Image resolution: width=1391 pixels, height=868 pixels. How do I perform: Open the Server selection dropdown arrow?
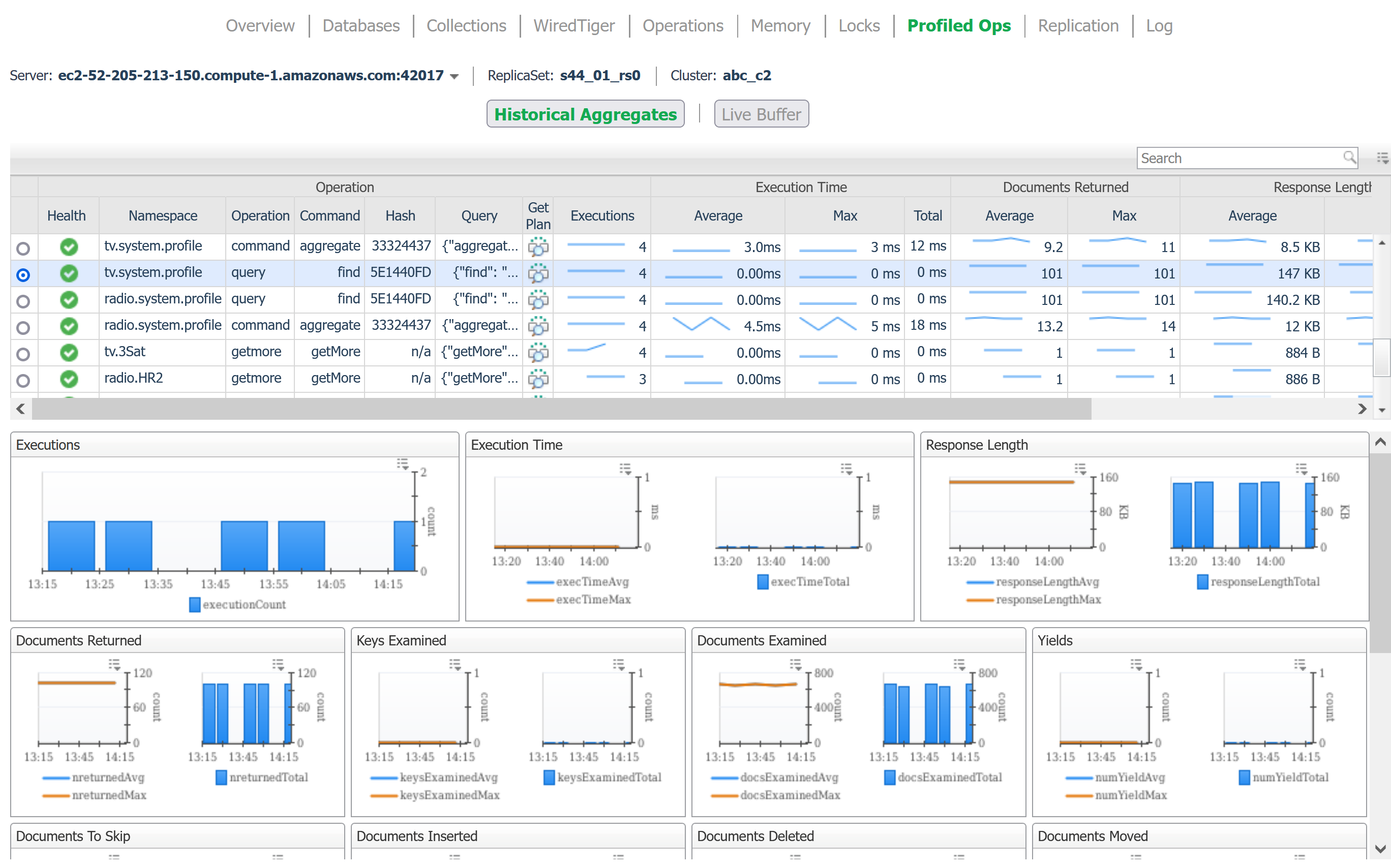(x=455, y=76)
